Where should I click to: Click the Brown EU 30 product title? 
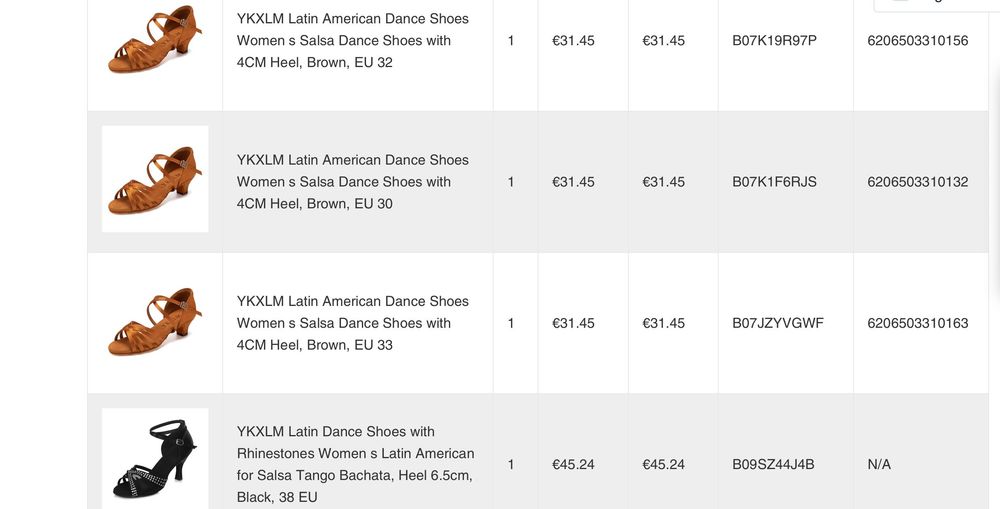352,181
